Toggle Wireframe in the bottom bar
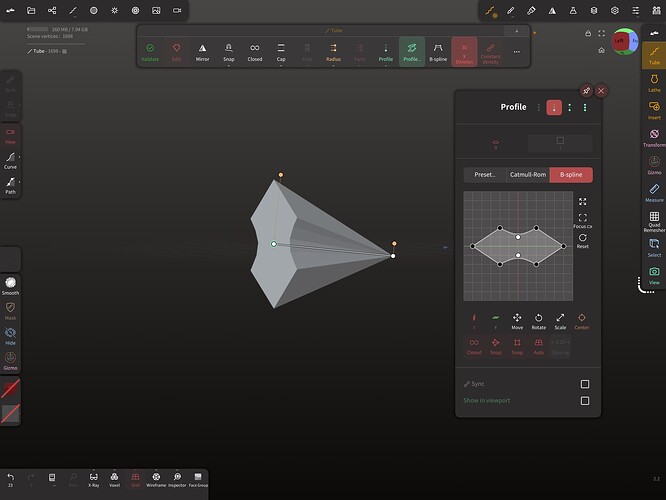This screenshot has height=500, width=666. (x=156, y=480)
